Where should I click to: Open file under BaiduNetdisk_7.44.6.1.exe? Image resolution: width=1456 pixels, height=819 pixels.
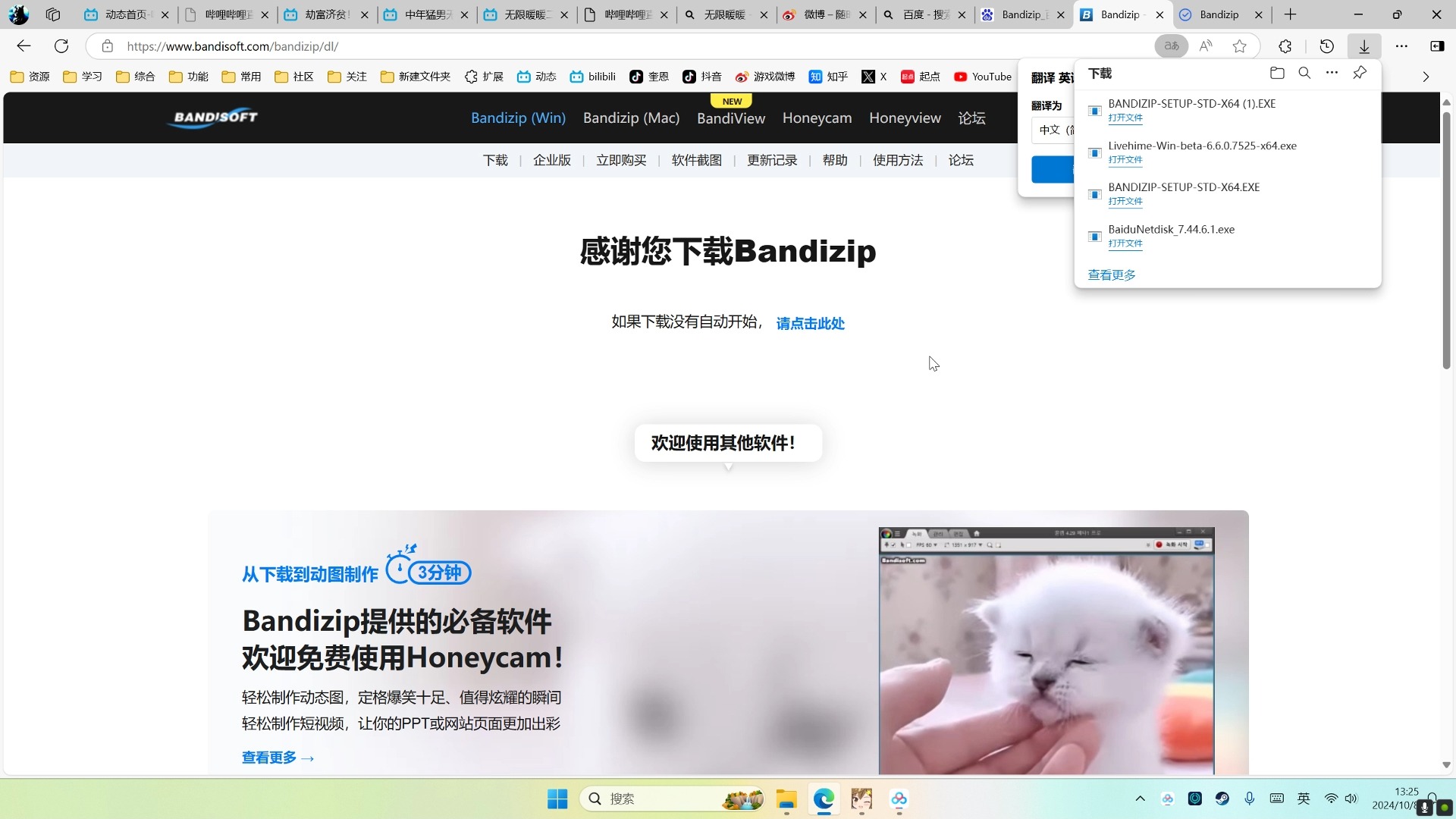pos(1125,243)
